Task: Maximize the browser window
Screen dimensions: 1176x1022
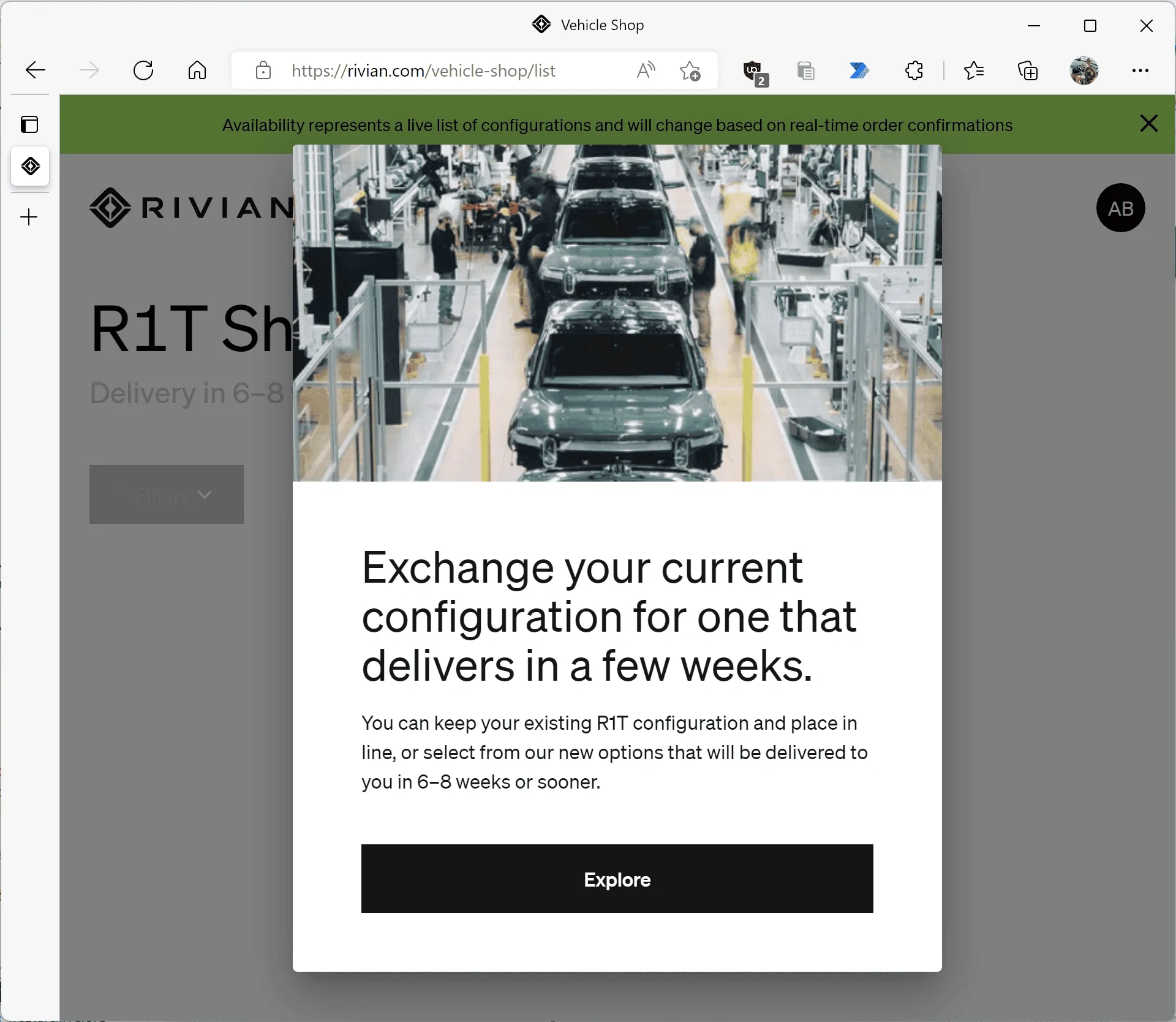Action: 1090,26
